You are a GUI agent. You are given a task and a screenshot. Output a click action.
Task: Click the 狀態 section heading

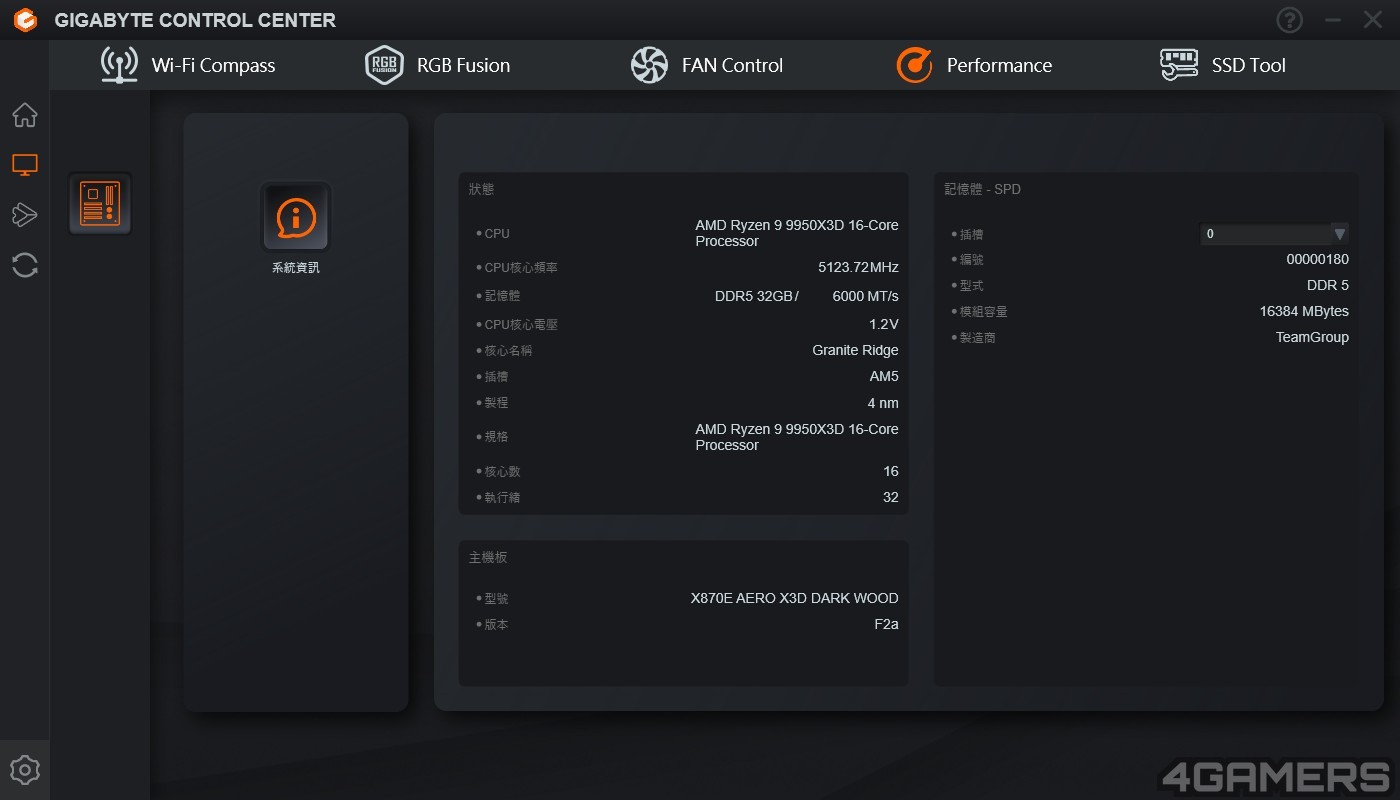pyautogui.click(x=481, y=189)
